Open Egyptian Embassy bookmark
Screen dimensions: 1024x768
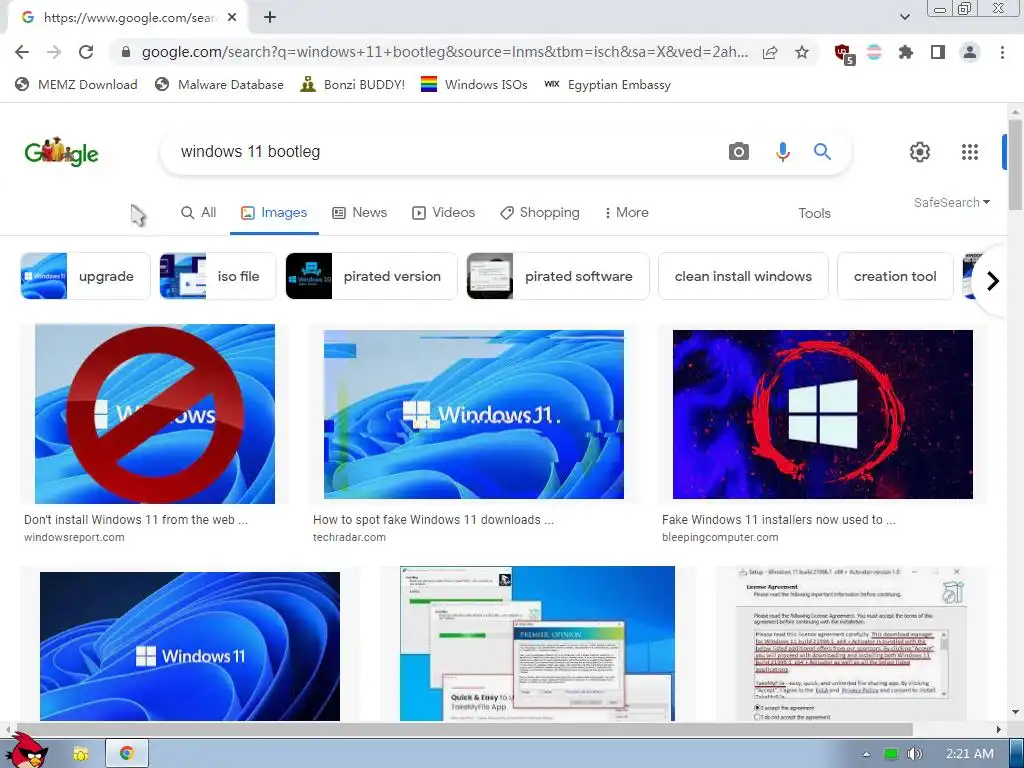click(607, 84)
